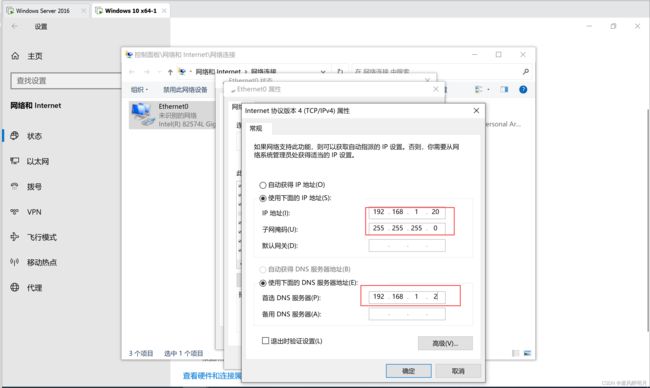Screen dimensions: 650x388
Task: Open the 拨号 dial-up icon in sidebar
Action: click(x=15, y=186)
